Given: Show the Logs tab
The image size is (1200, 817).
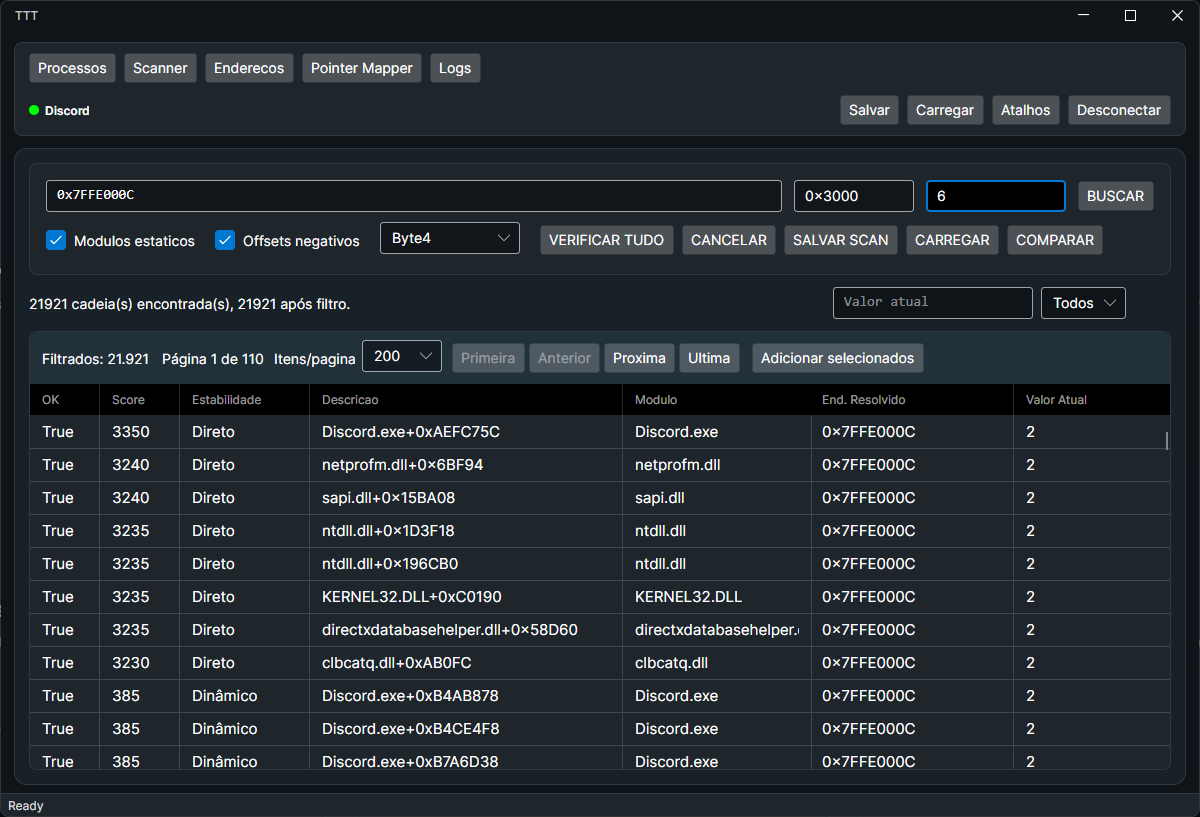Looking at the screenshot, I should [455, 68].
